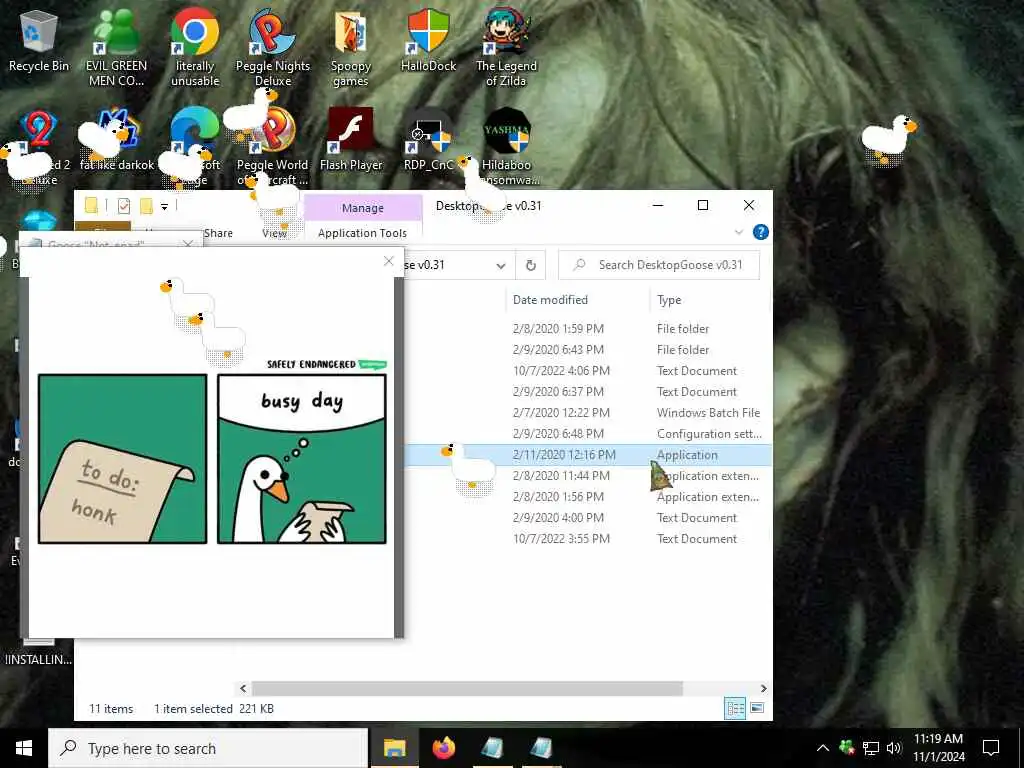The width and height of the screenshot is (1024, 768).
Task: Select the Spoopy games folder icon
Action: [351, 47]
